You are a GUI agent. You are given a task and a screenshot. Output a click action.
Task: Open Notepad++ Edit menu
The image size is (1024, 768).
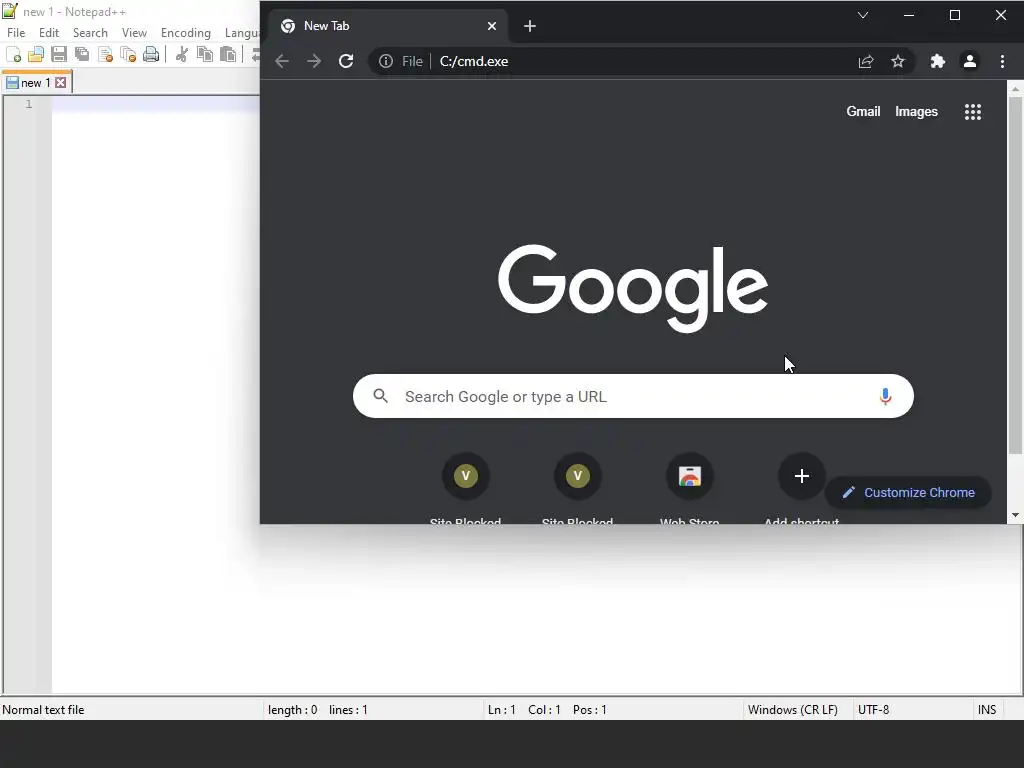pos(49,33)
